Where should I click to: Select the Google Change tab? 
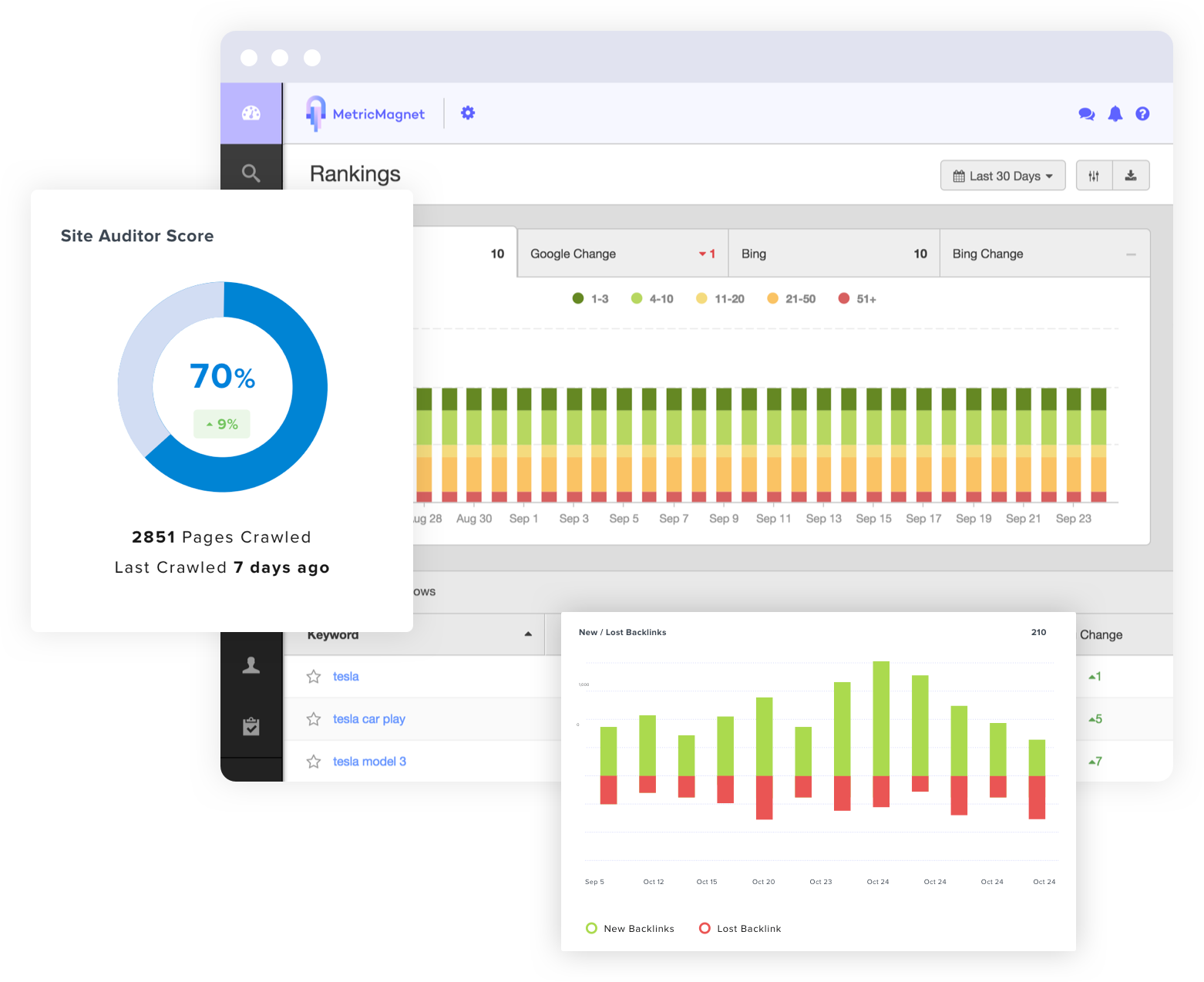623,254
